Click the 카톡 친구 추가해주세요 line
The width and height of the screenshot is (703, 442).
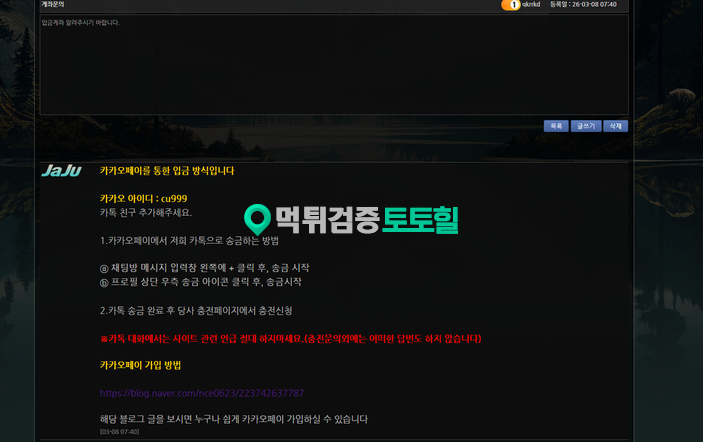146,212
